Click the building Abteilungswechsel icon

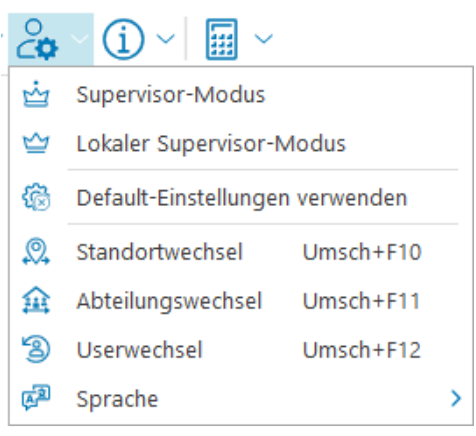click(36, 300)
